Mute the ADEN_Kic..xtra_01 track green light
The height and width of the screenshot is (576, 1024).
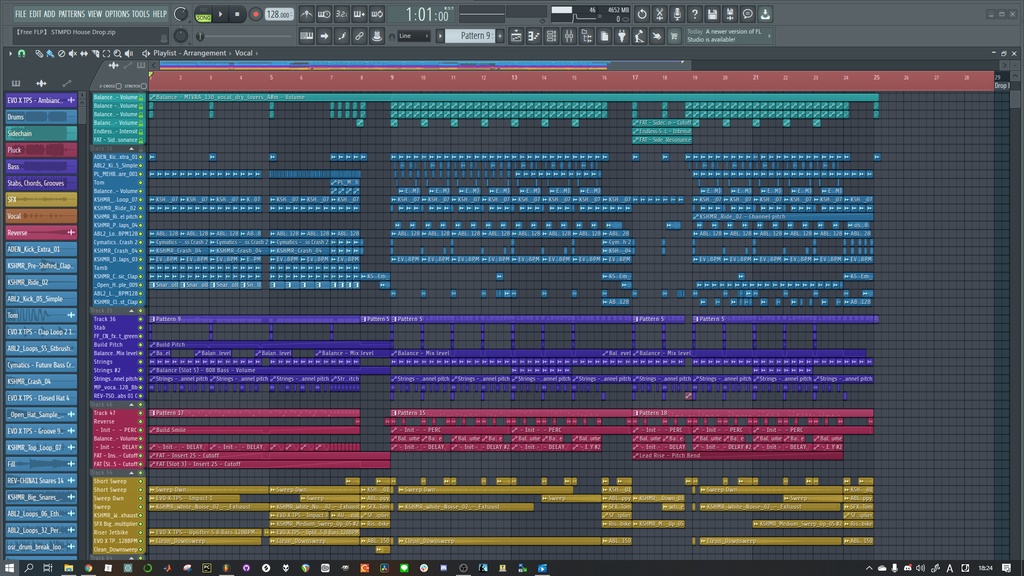point(140,157)
